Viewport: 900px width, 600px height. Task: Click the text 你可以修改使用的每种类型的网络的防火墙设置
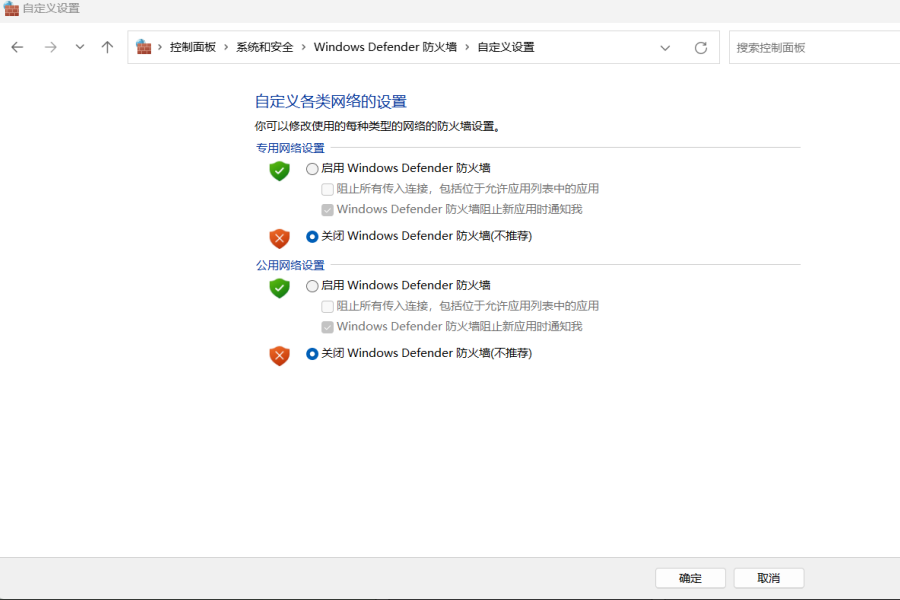click(377, 126)
